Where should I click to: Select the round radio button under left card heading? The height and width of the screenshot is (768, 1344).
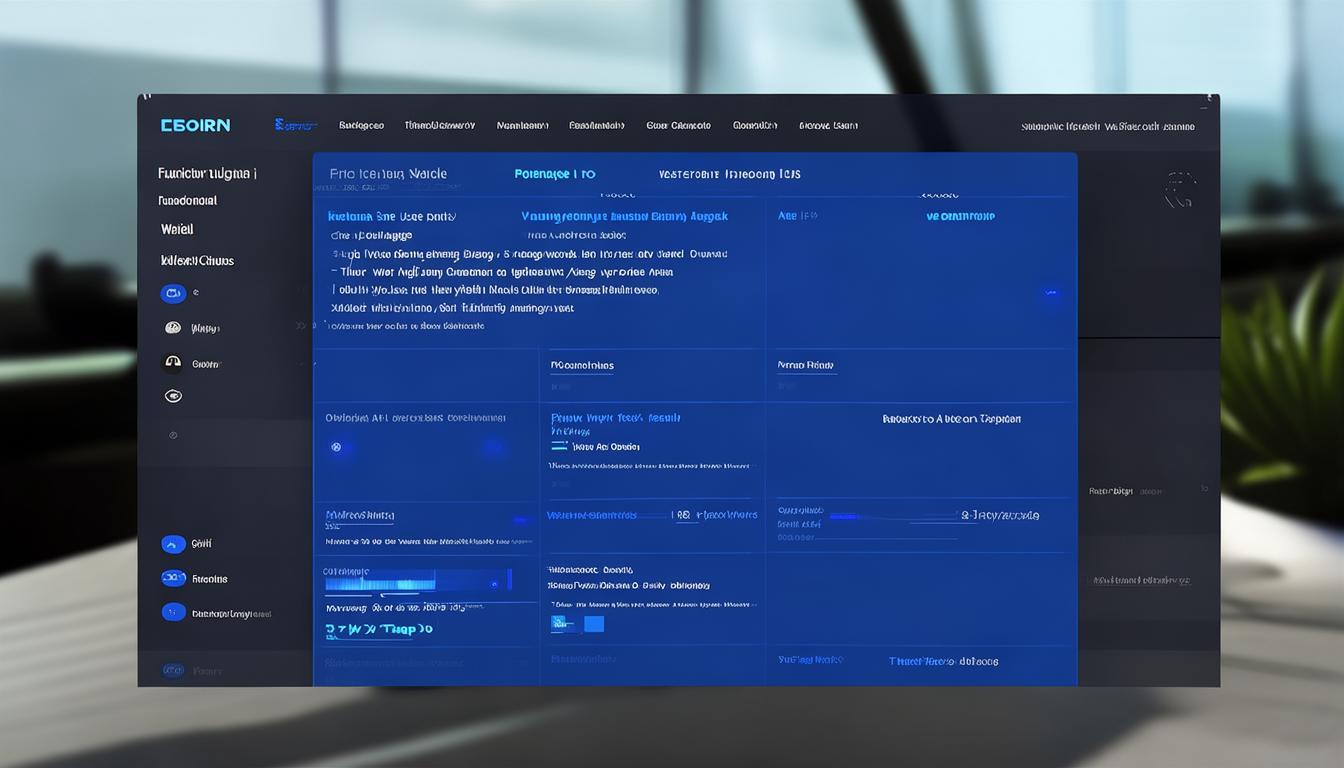337,447
